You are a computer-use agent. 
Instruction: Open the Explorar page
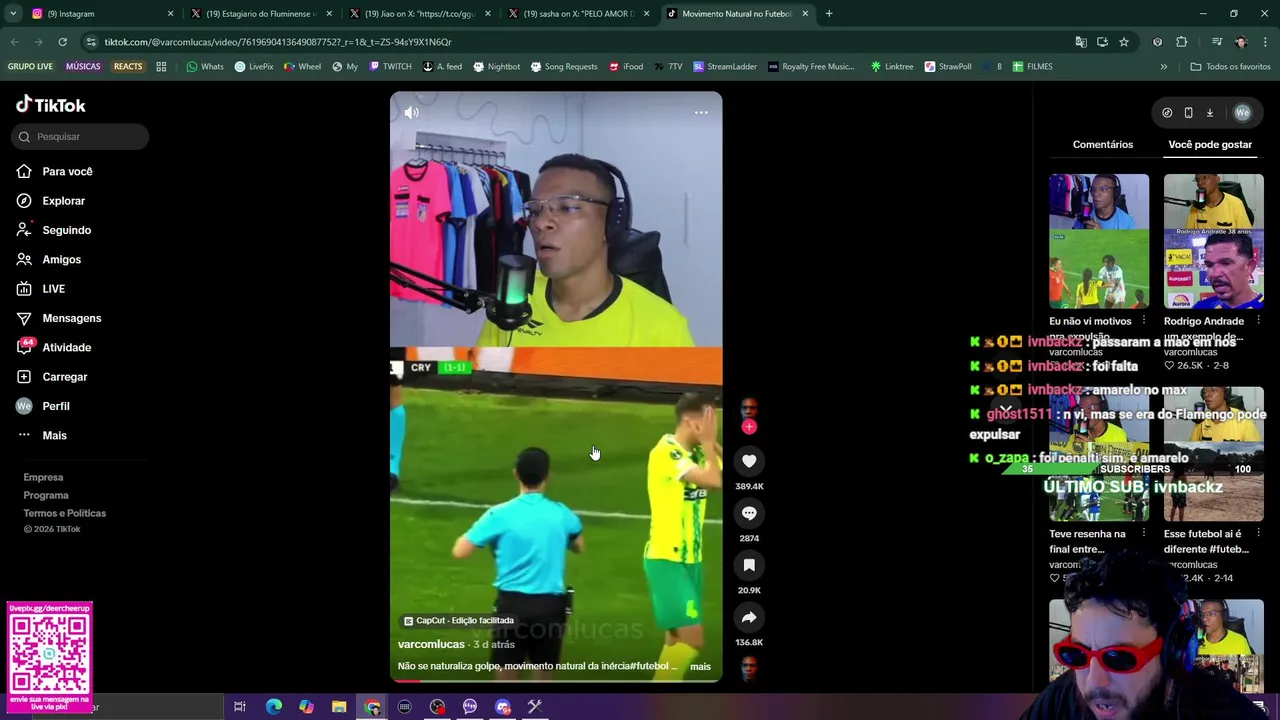pos(63,201)
